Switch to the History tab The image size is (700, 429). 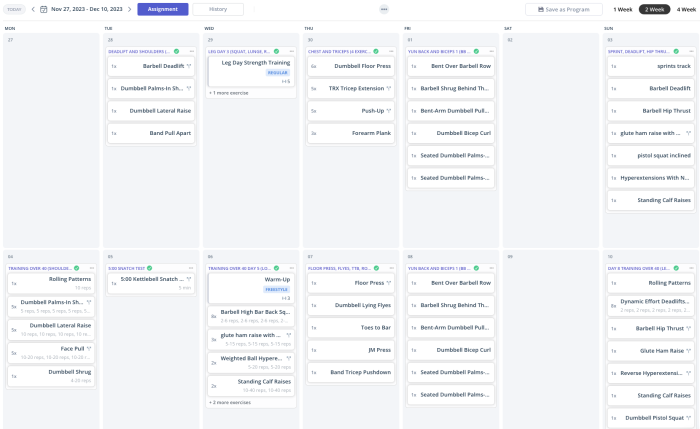tap(218, 9)
